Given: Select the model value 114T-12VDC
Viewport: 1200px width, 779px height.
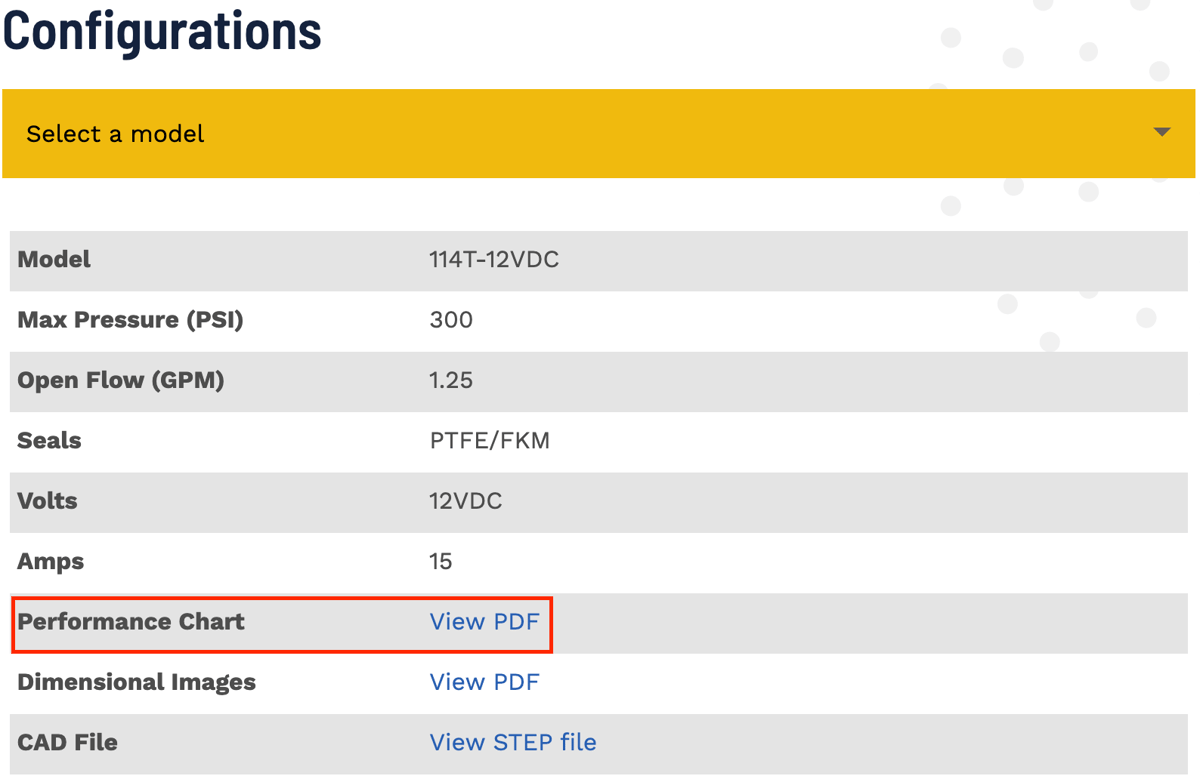Looking at the screenshot, I should click(x=494, y=260).
